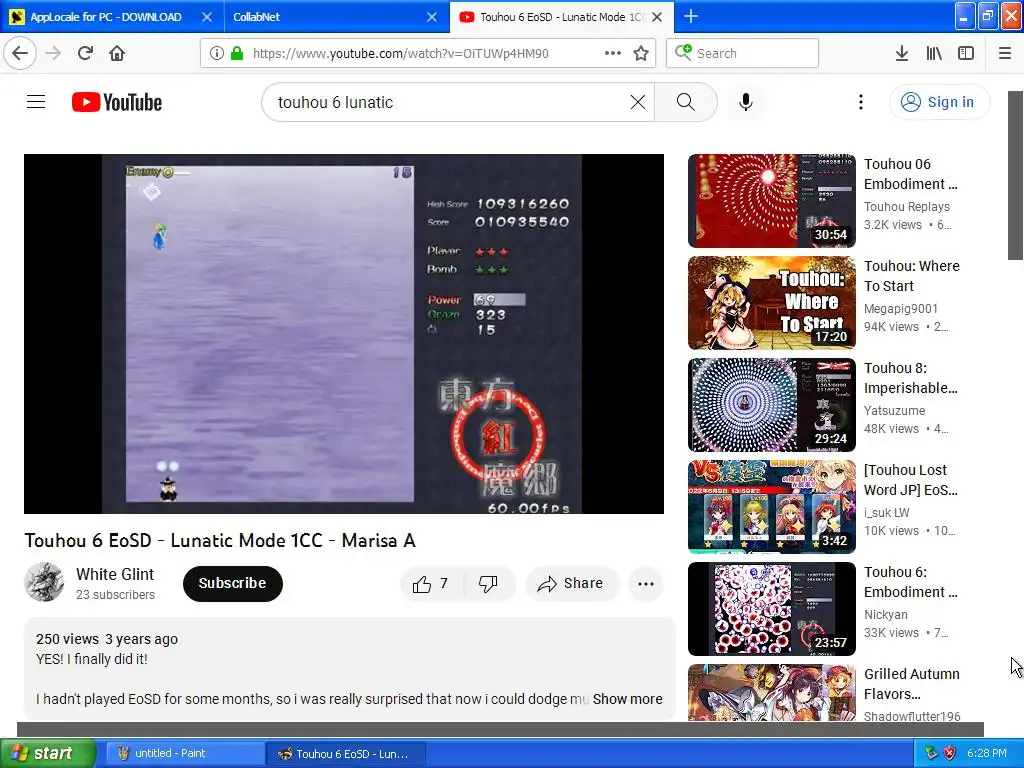Open White Glint channel name link
This screenshot has height=768, width=1024.
[115, 574]
